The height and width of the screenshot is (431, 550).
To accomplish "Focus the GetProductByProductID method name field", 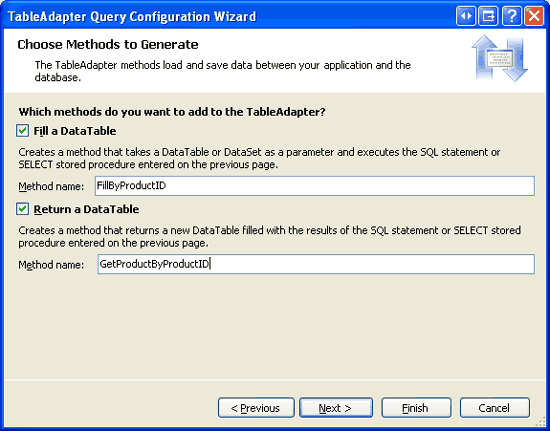I will 316,264.
